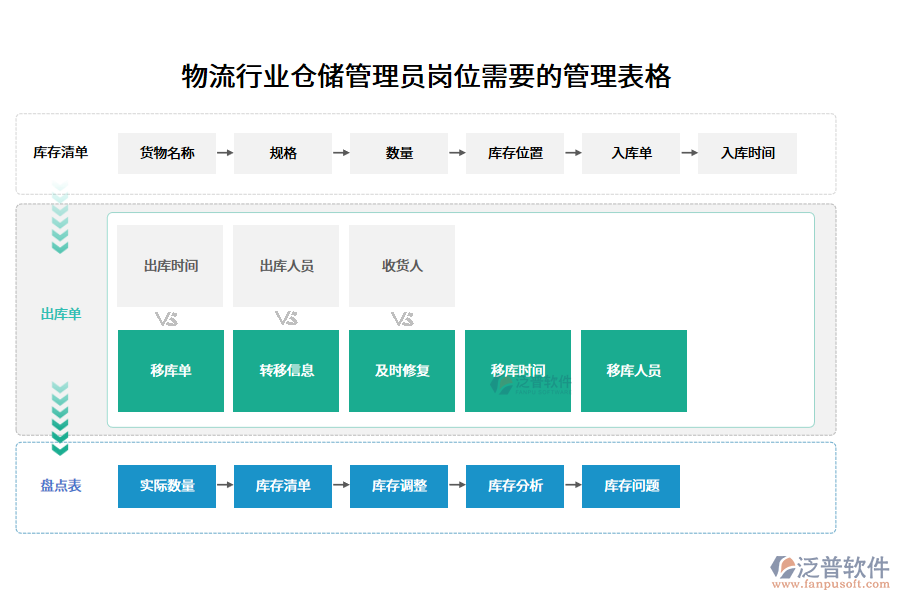Select the 货物名称 item in 库存清单 row
This screenshot has height=600, width=900.
click(167, 153)
